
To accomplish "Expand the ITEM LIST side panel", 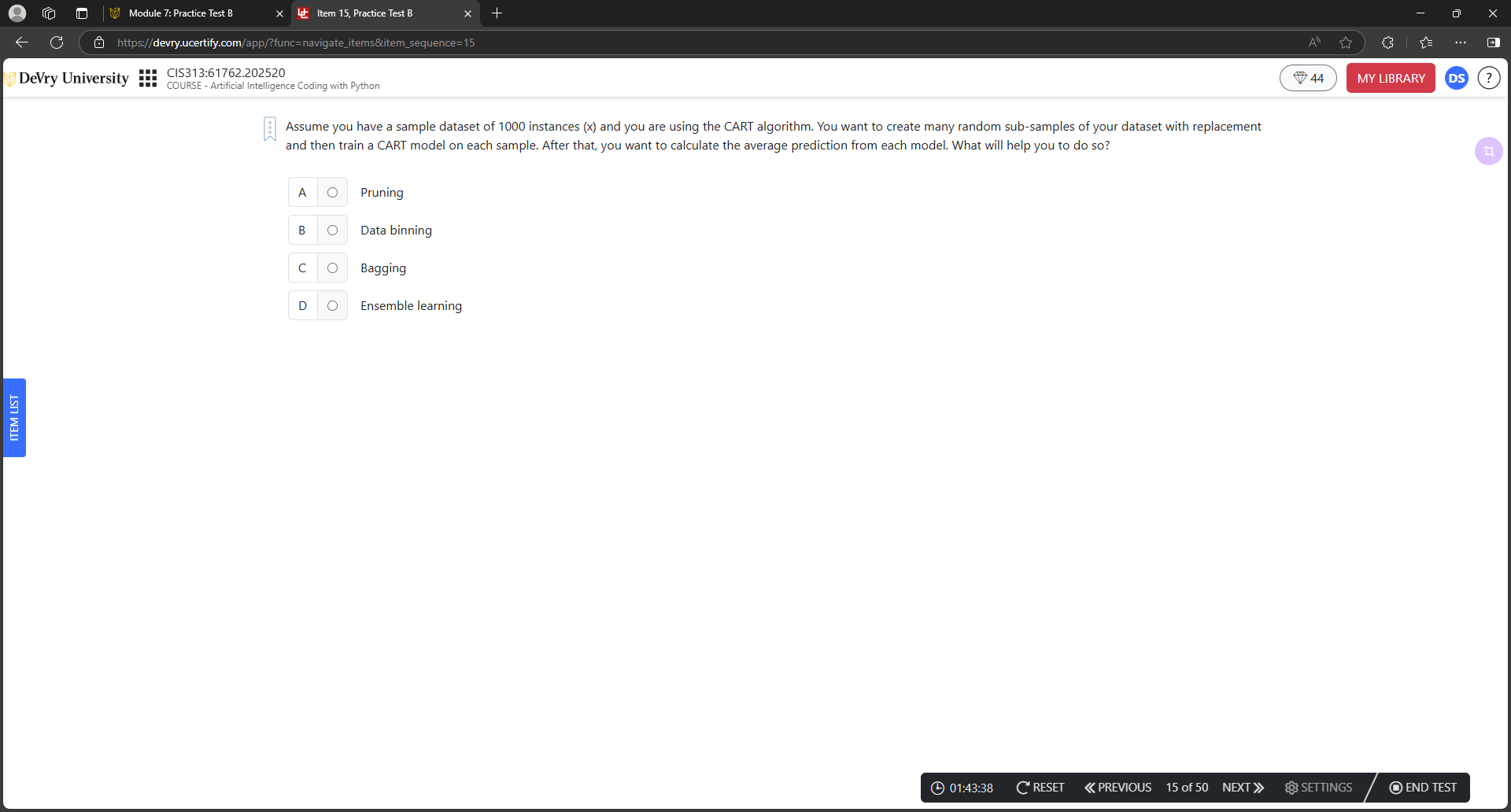I will click(x=14, y=418).
